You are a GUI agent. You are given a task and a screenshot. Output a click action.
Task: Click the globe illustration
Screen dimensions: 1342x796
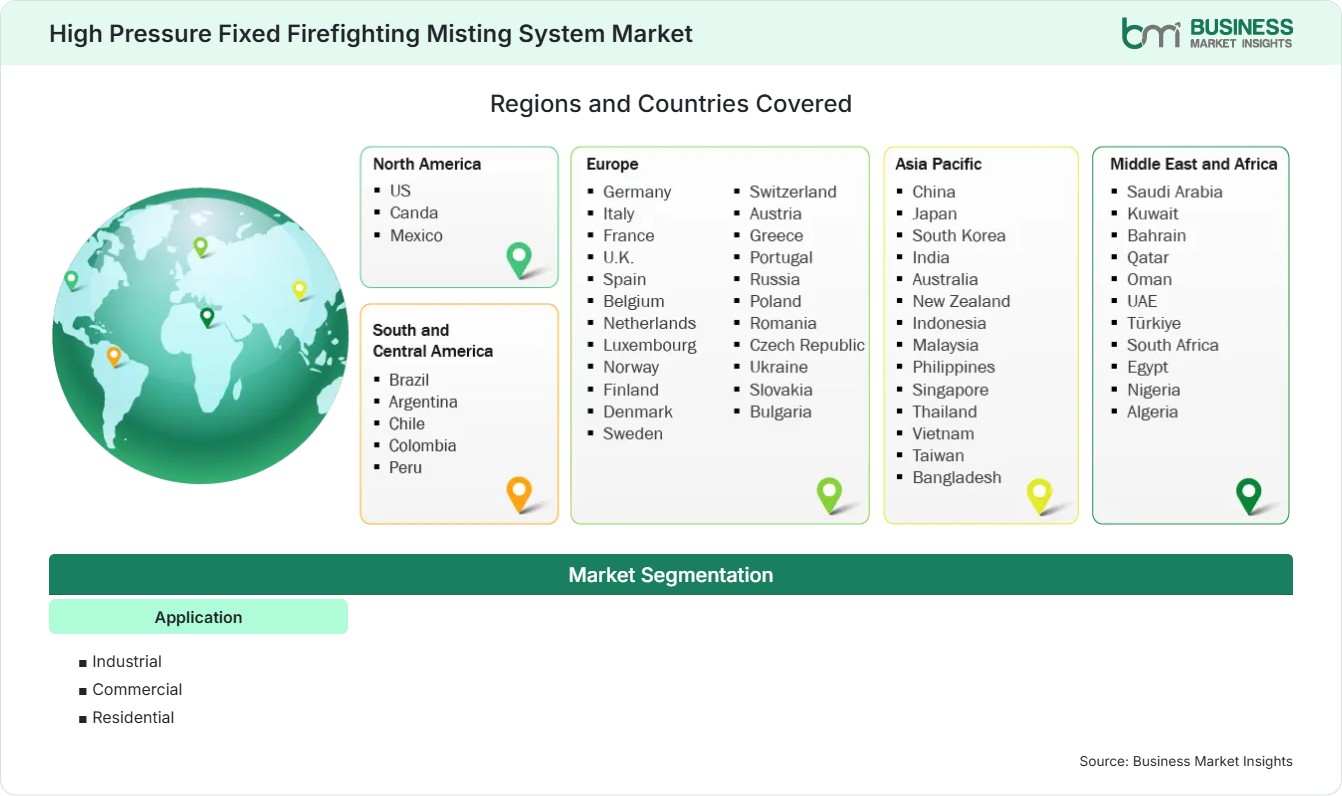coord(200,336)
